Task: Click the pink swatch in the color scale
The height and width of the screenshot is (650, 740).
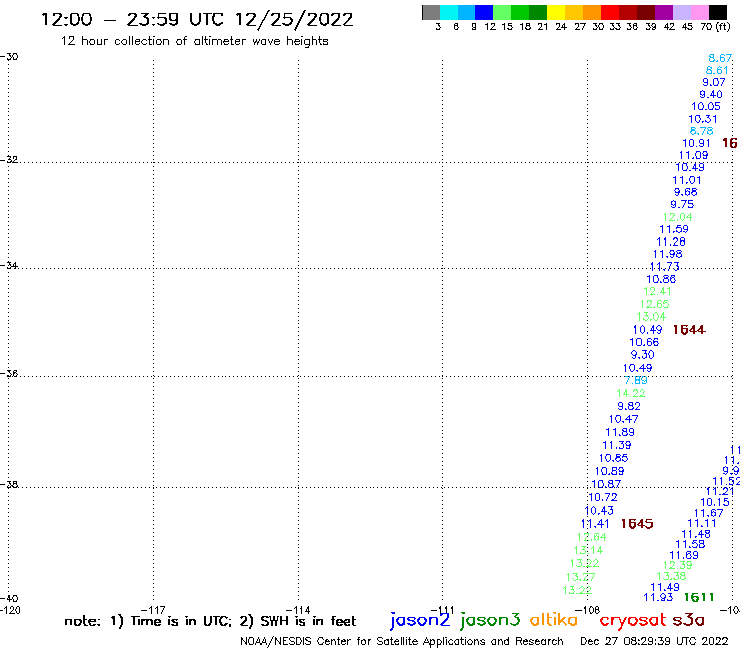Action: pos(699,12)
